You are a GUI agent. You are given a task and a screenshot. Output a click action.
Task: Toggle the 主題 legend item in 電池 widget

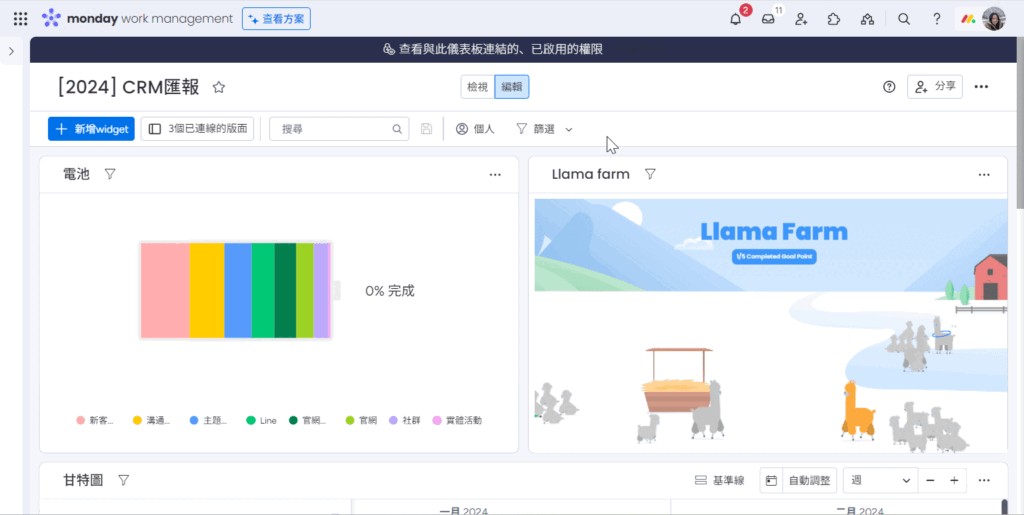[x=208, y=420]
